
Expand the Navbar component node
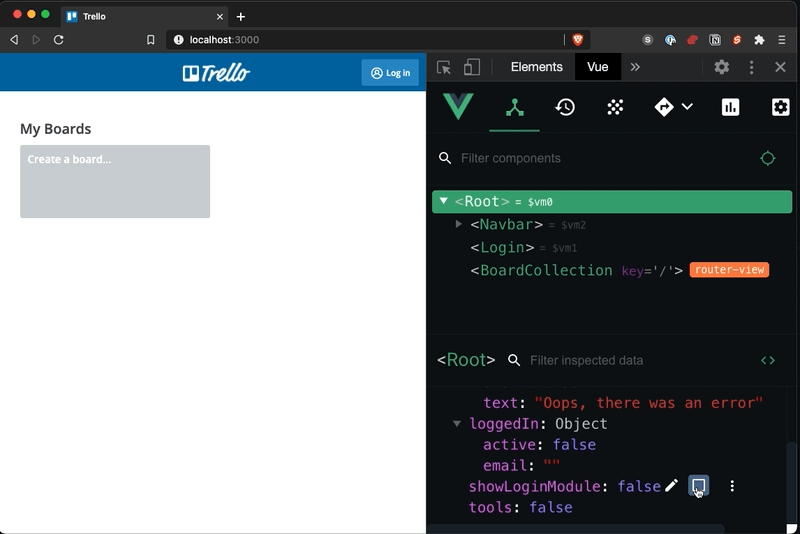point(459,224)
